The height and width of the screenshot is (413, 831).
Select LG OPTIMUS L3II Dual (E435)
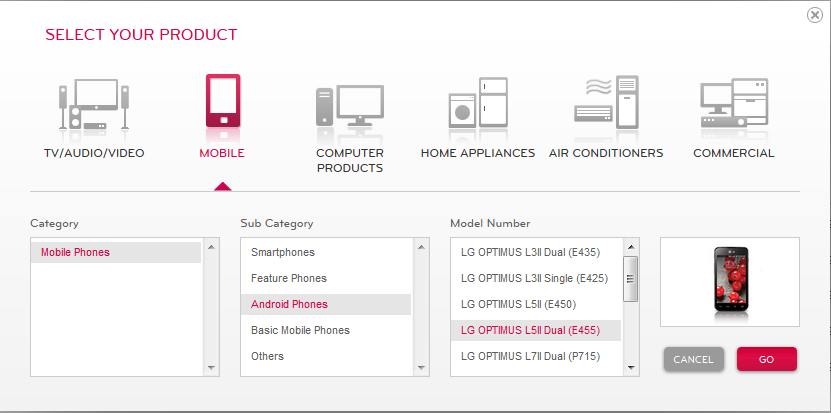pos(535,252)
